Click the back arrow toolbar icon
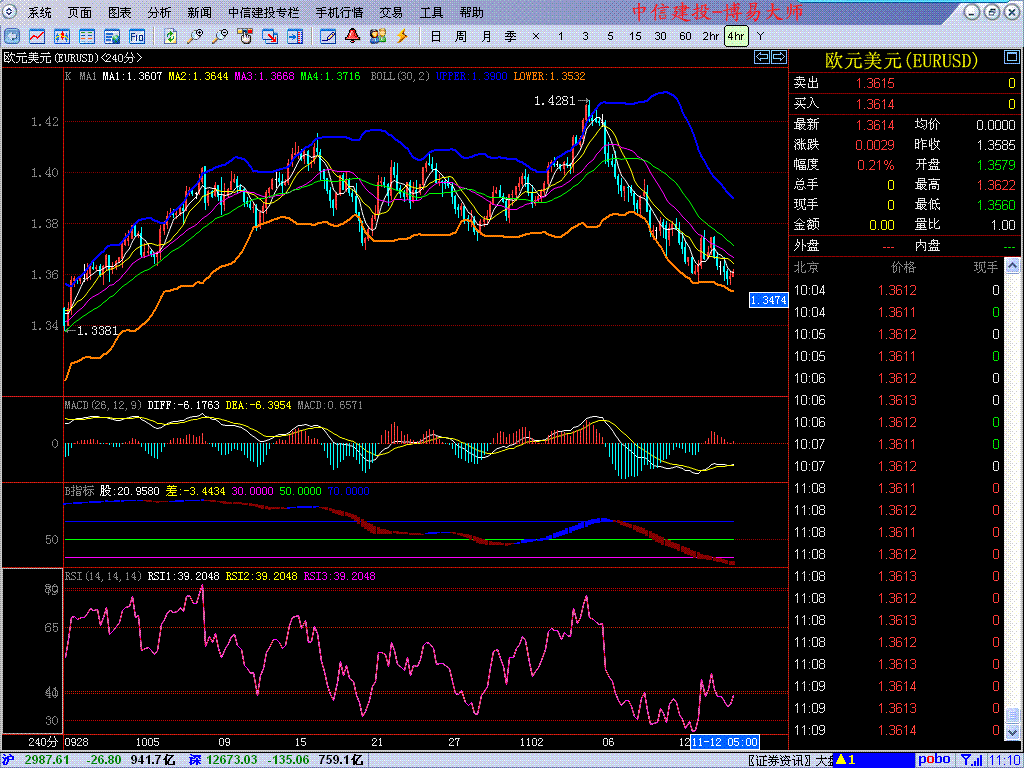1024x768 pixels. (12, 36)
